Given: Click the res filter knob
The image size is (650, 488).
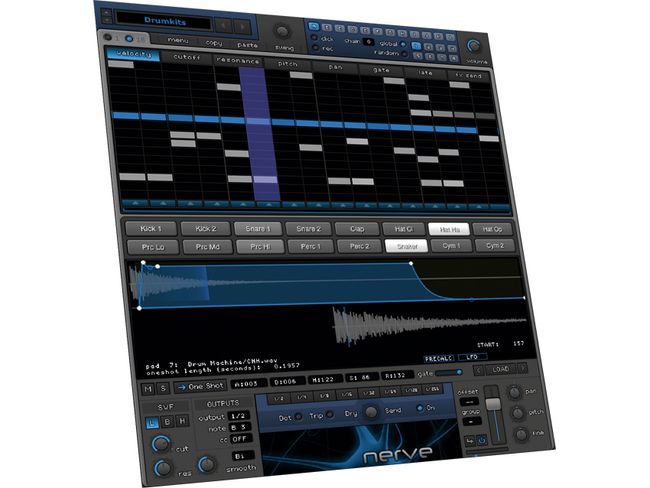Looking at the screenshot, I should click(163, 468).
